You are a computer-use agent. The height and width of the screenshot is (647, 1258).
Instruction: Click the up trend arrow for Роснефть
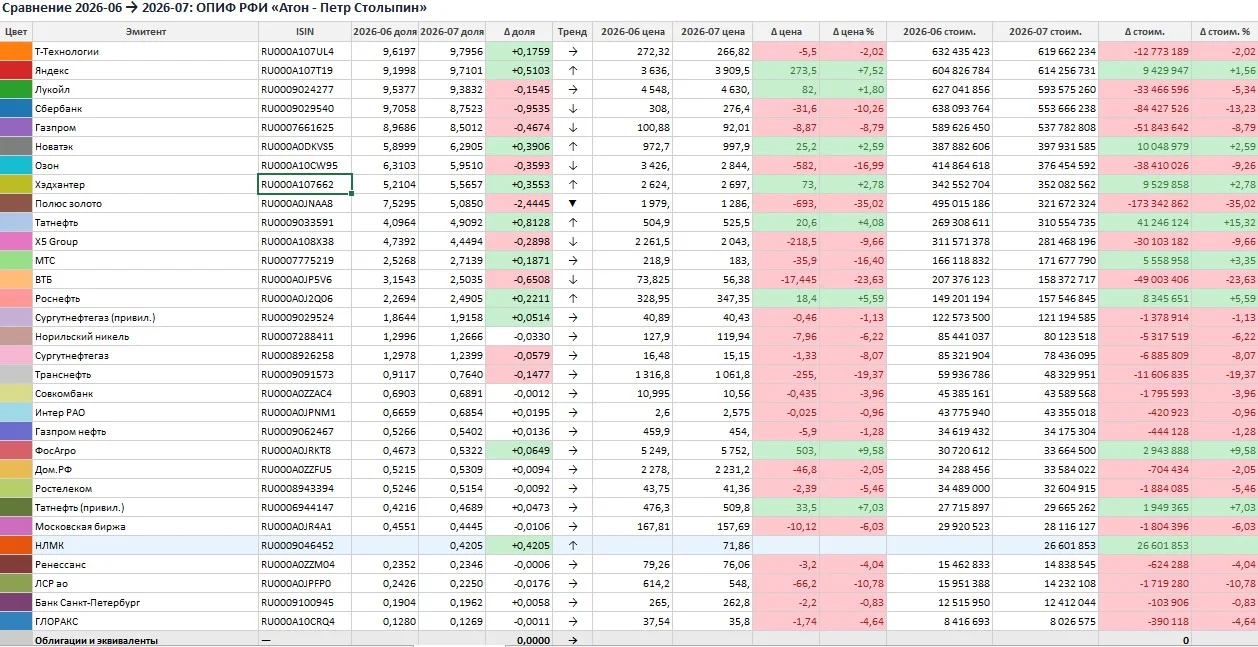(573, 298)
